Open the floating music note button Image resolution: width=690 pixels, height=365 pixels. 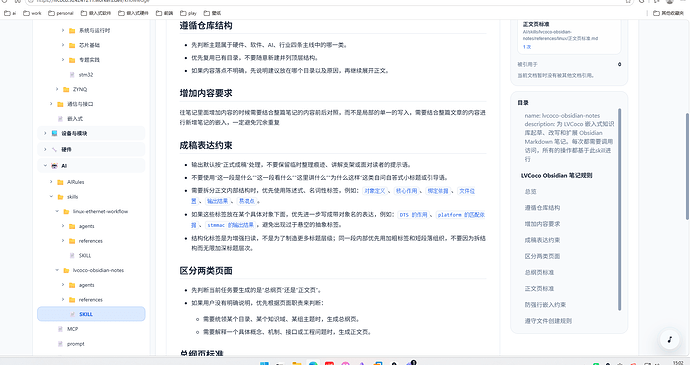point(669,339)
